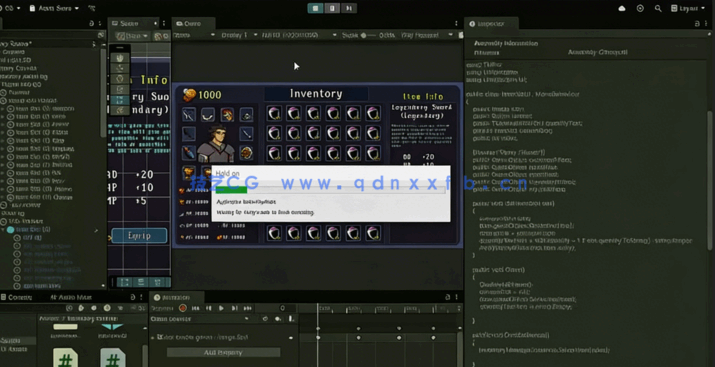
Task: Click the Play button in top toolbar
Action: [316, 8]
